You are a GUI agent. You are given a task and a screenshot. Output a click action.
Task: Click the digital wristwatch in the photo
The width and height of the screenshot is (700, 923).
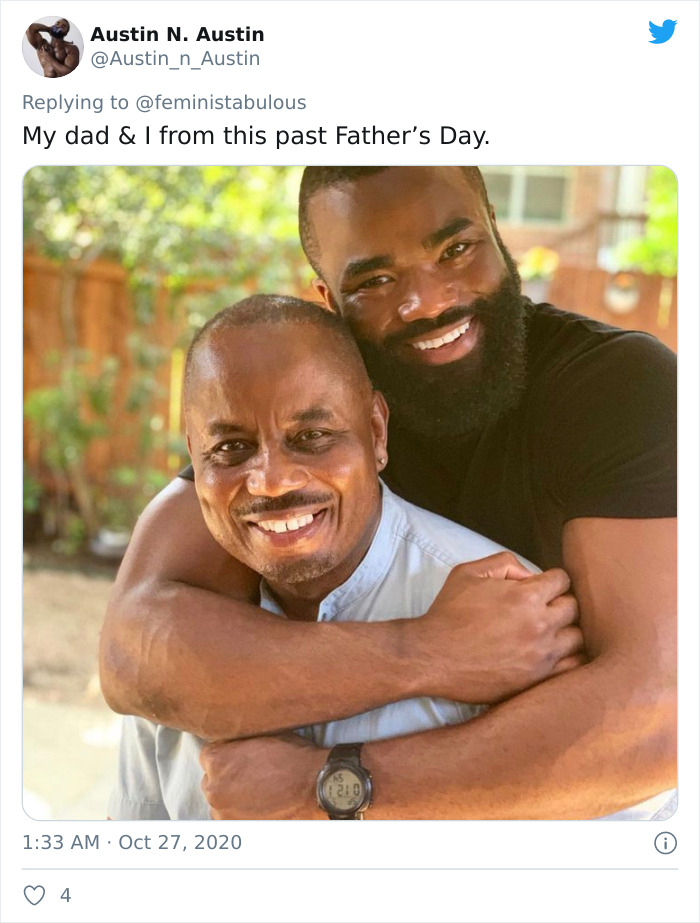[x=344, y=781]
